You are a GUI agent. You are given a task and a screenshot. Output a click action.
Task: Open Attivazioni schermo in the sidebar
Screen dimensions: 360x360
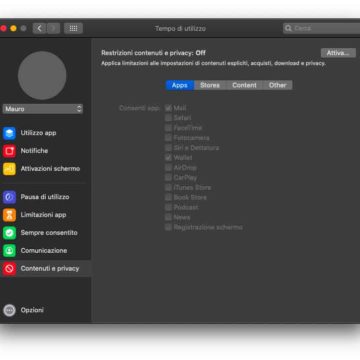click(x=50, y=169)
